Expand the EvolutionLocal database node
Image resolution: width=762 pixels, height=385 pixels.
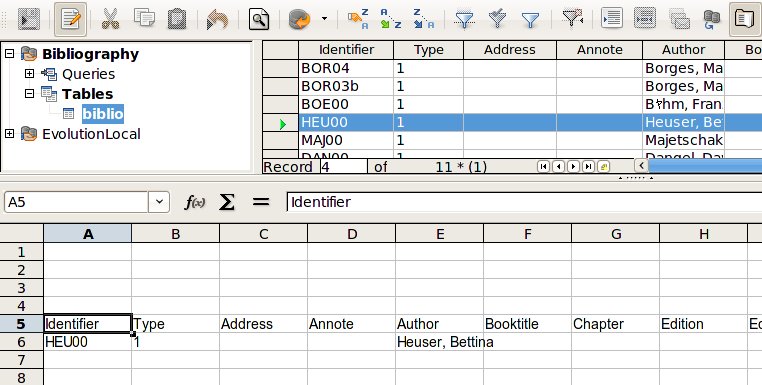coord(9,134)
